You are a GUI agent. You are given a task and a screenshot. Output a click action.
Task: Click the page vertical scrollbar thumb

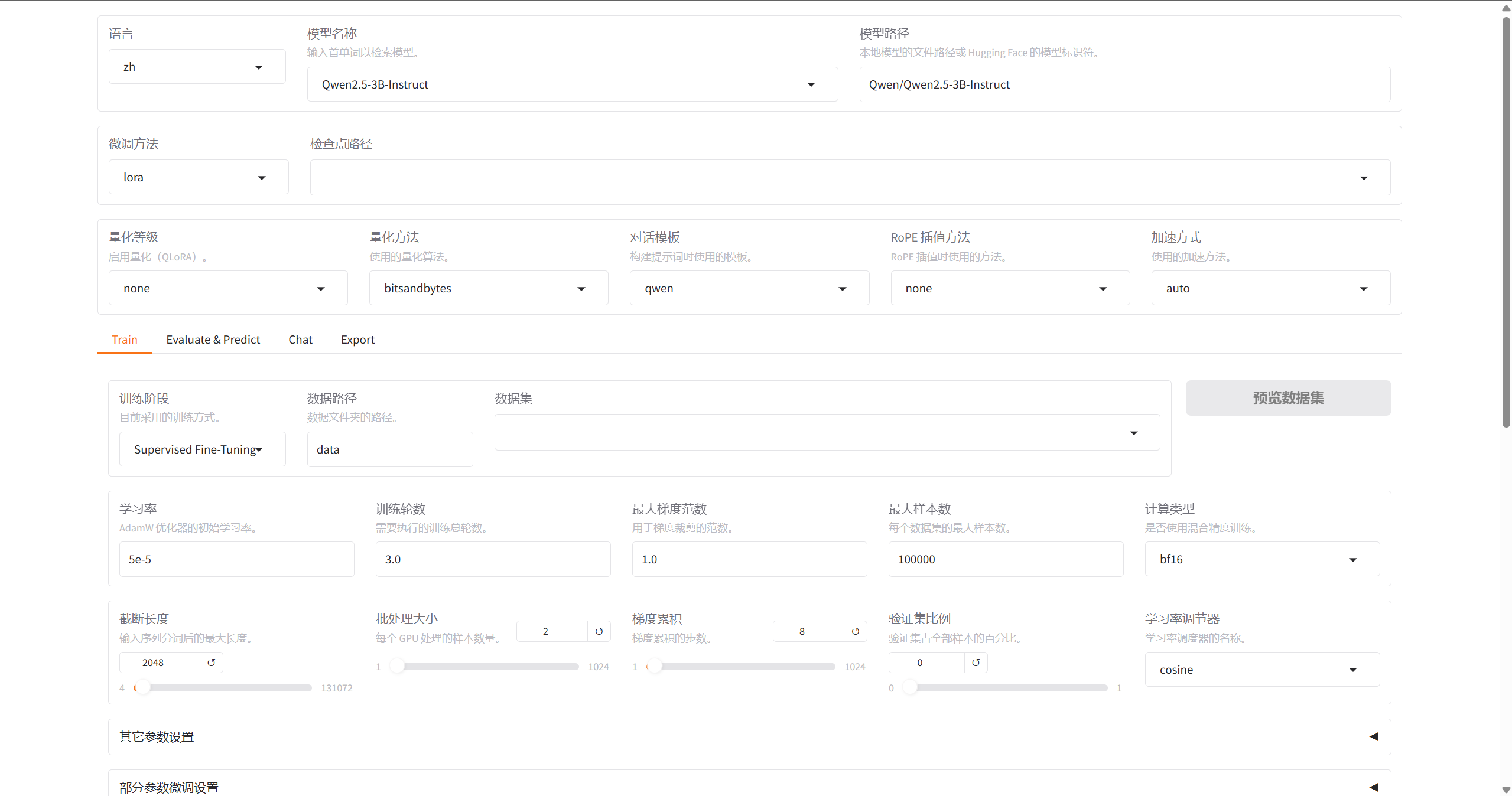1506,221
